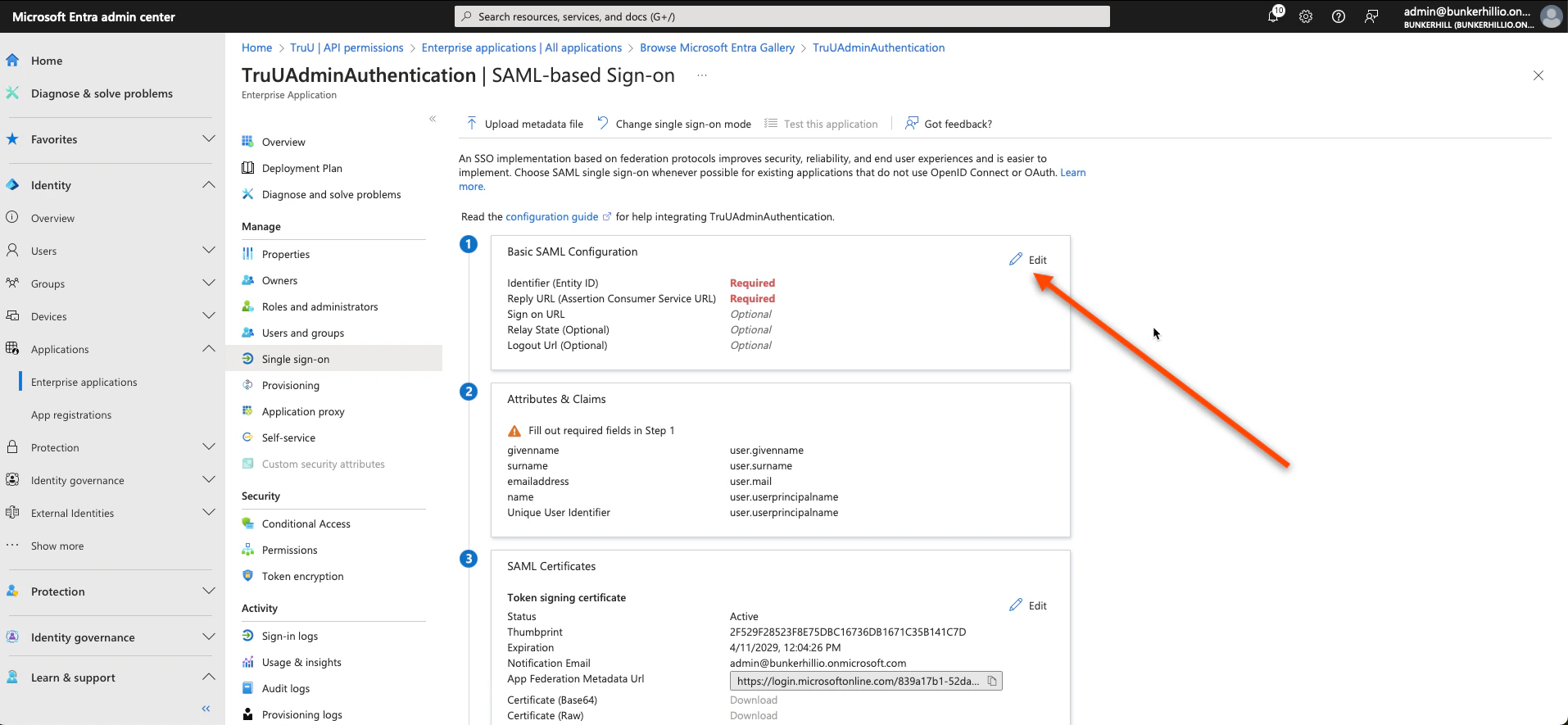Open Permissions under Security

point(289,550)
